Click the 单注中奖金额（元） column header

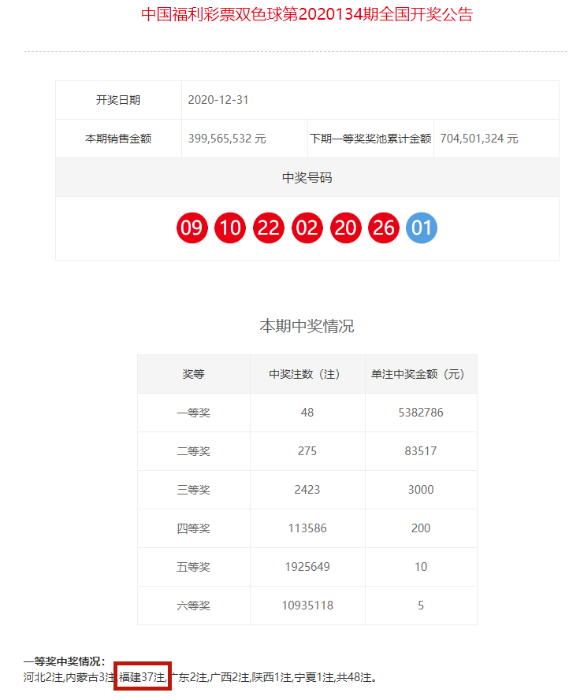[421, 374]
